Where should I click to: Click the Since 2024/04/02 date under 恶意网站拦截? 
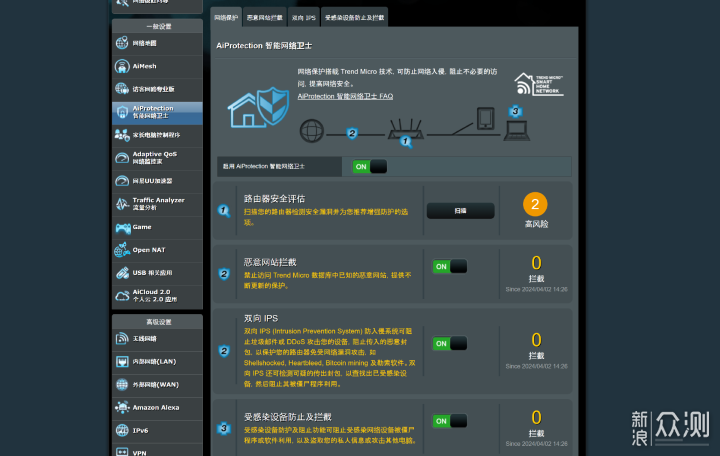point(536,289)
